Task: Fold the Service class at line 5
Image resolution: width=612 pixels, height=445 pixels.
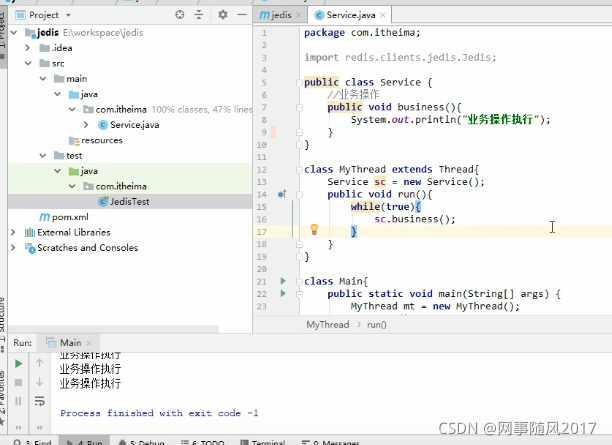Action: [x=299, y=82]
